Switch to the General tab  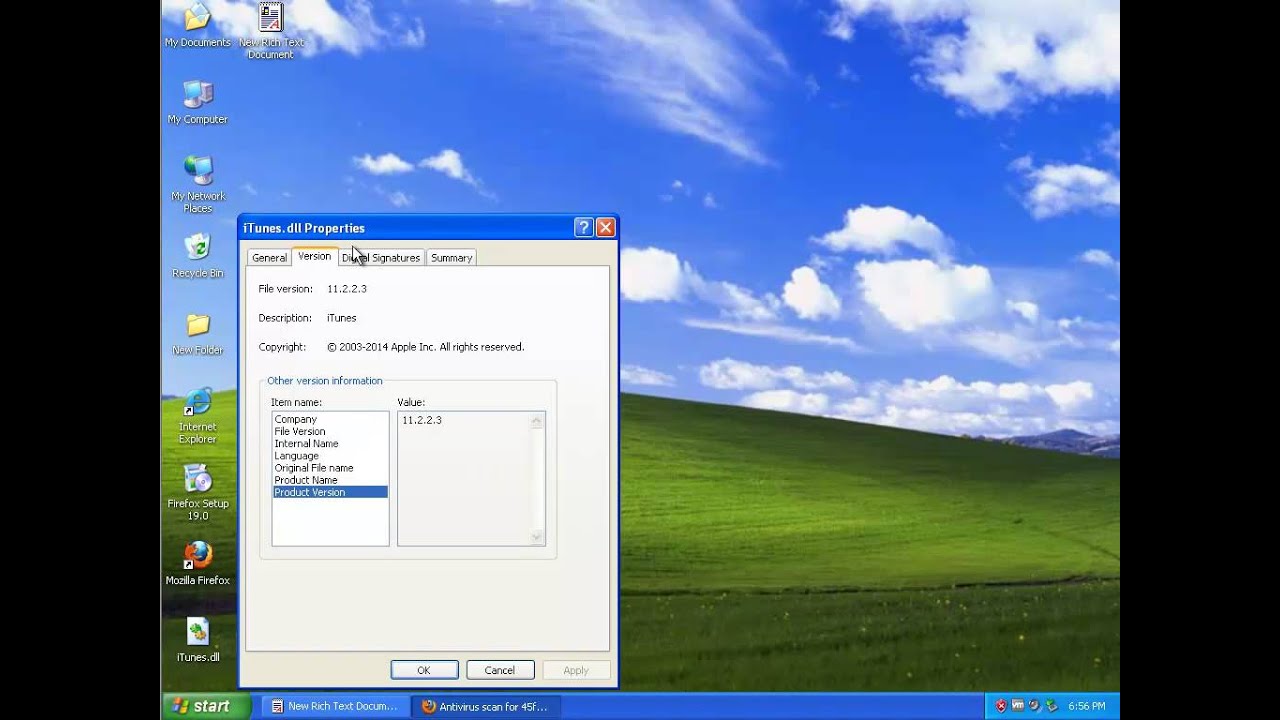[x=269, y=258]
